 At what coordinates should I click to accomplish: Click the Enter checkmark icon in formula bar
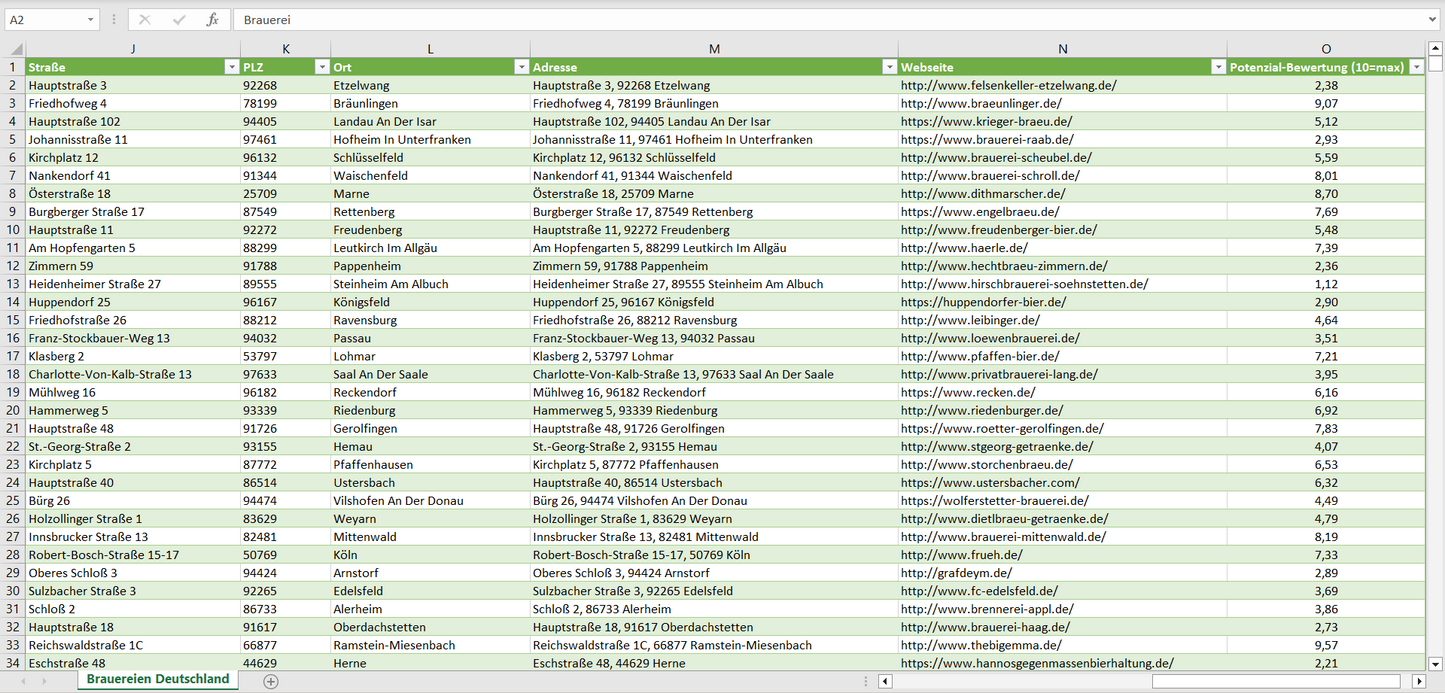click(179, 20)
